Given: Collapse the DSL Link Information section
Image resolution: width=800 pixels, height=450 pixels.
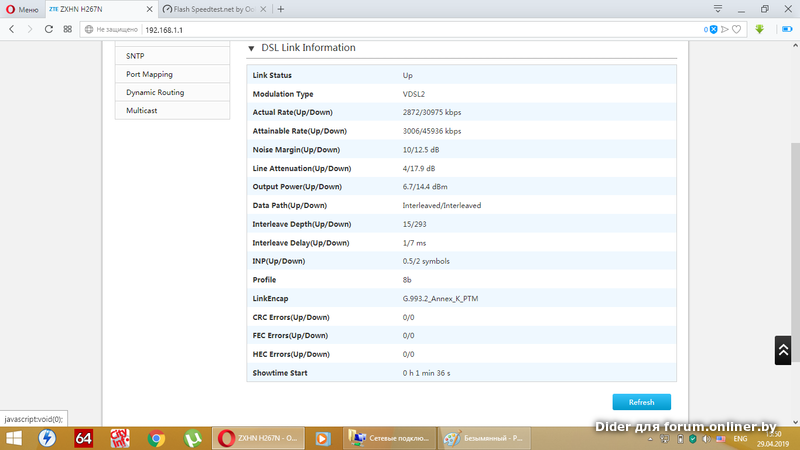Looking at the screenshot, I should click(x=251, y=48).
